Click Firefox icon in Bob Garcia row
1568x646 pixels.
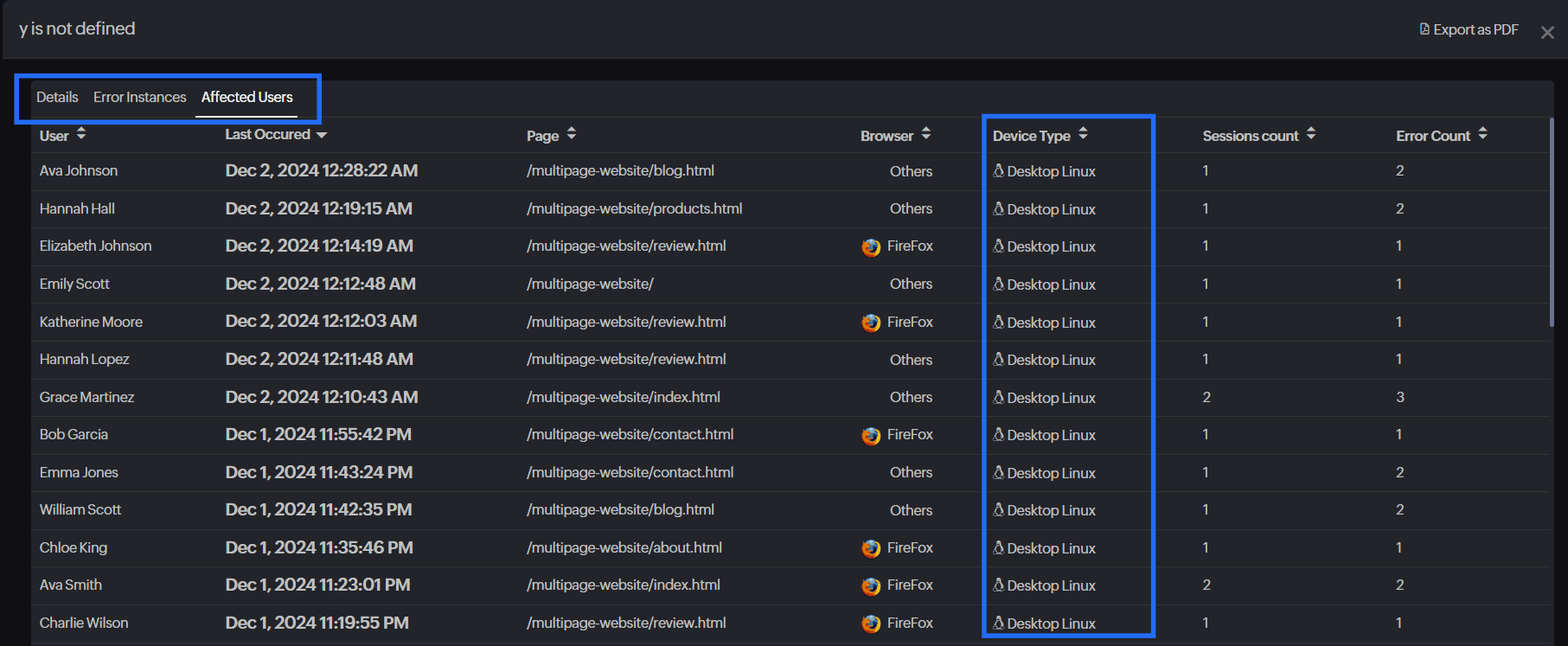coord(871,436)
